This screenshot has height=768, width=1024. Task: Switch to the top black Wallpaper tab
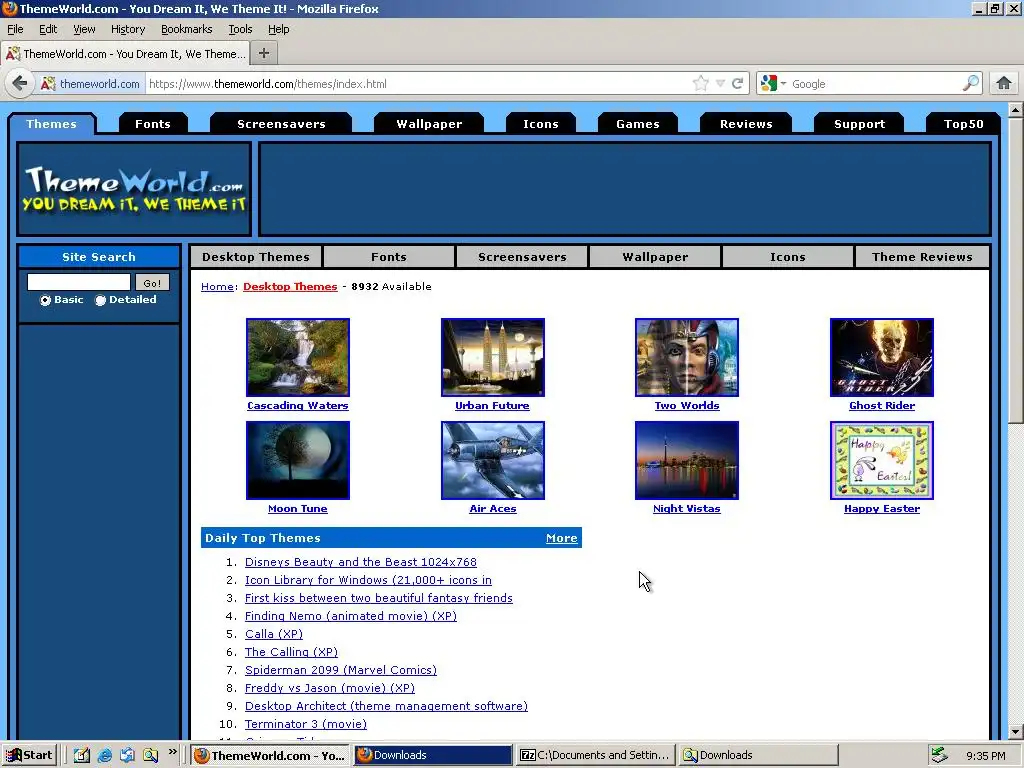tap(429, 124)
